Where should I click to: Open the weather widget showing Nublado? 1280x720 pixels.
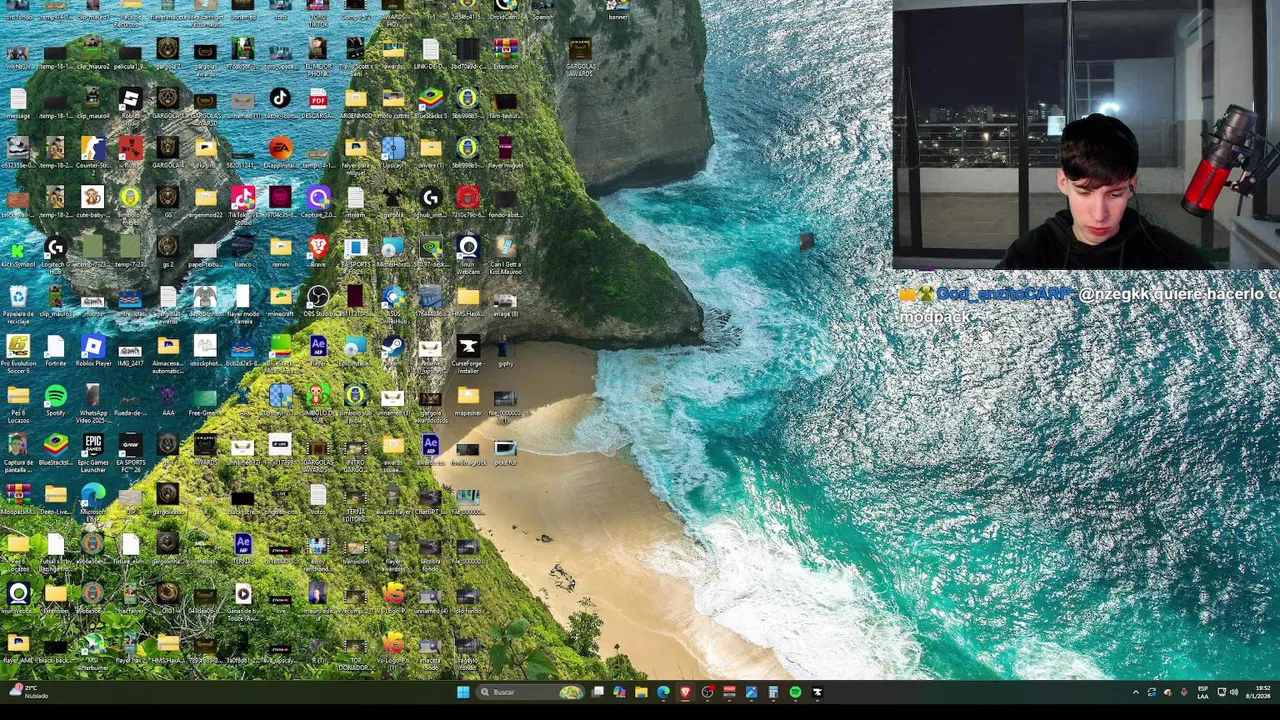[x=28, y=692]
